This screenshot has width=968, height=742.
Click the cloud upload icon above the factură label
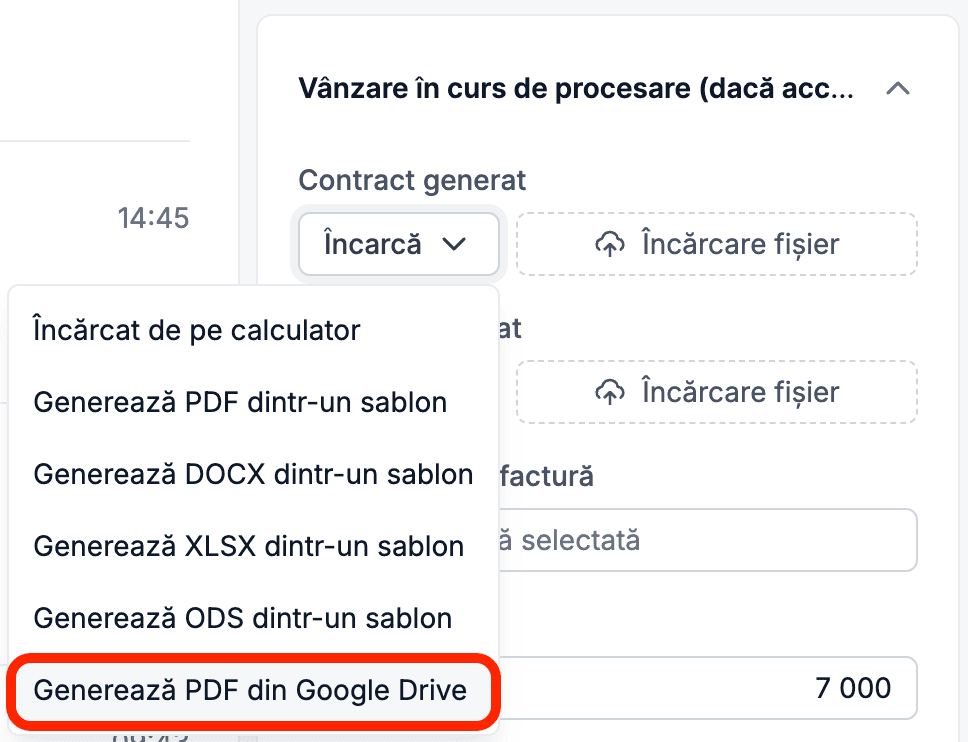pos(610,392)
